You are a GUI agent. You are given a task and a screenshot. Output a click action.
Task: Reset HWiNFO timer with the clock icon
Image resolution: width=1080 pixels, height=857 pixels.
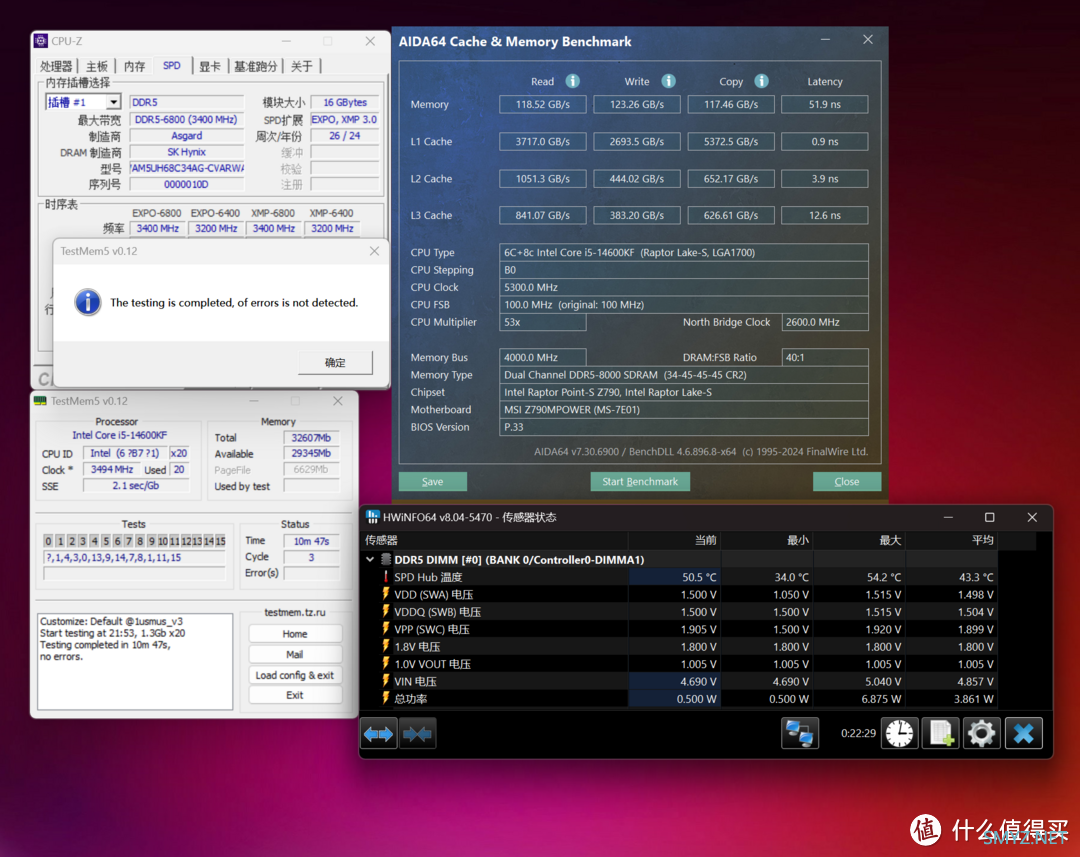pyautogui.click(x=900, y=733)
